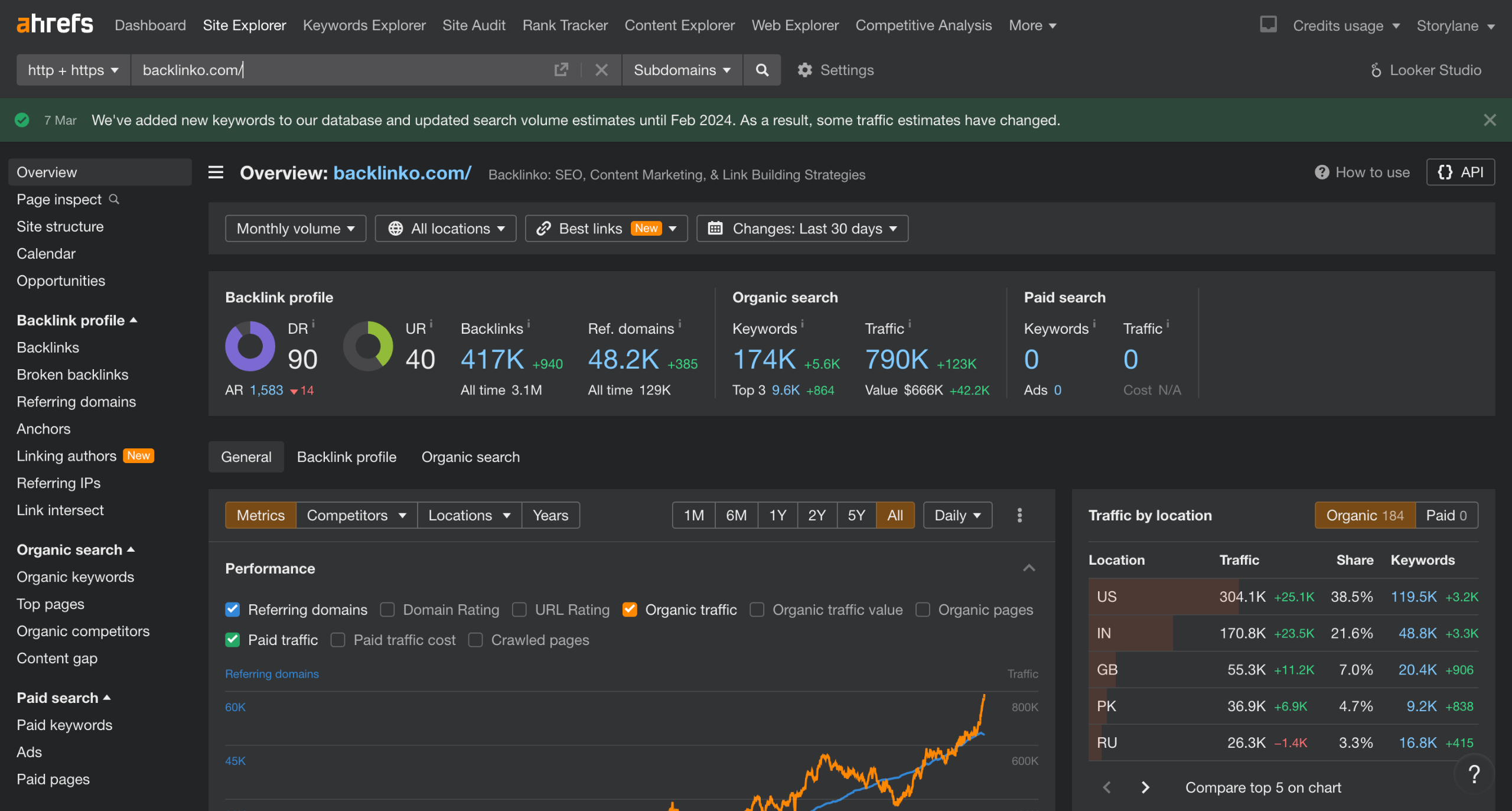Enable the Domain Rating checkbox
This screenshot has height=811, width=1512.
coord(387,610)
